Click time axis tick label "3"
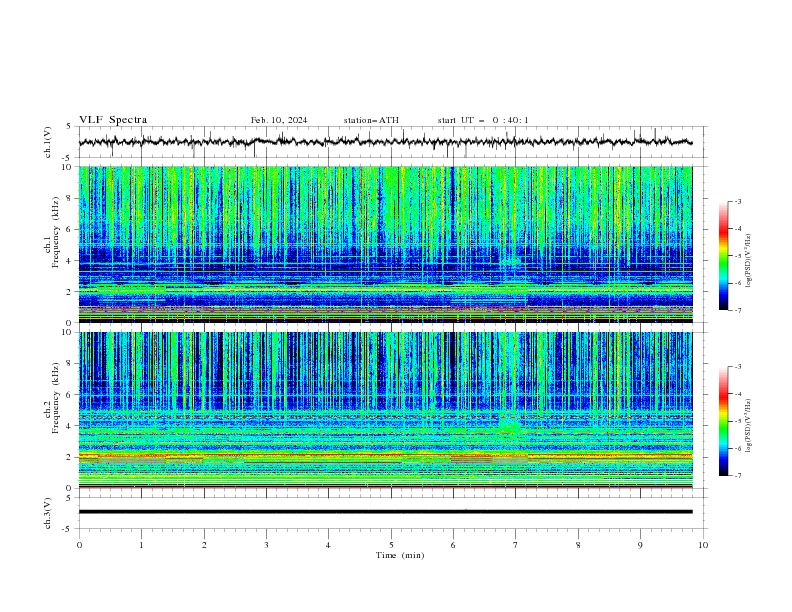Screen dimensions: 792x612 pos(266,545)
